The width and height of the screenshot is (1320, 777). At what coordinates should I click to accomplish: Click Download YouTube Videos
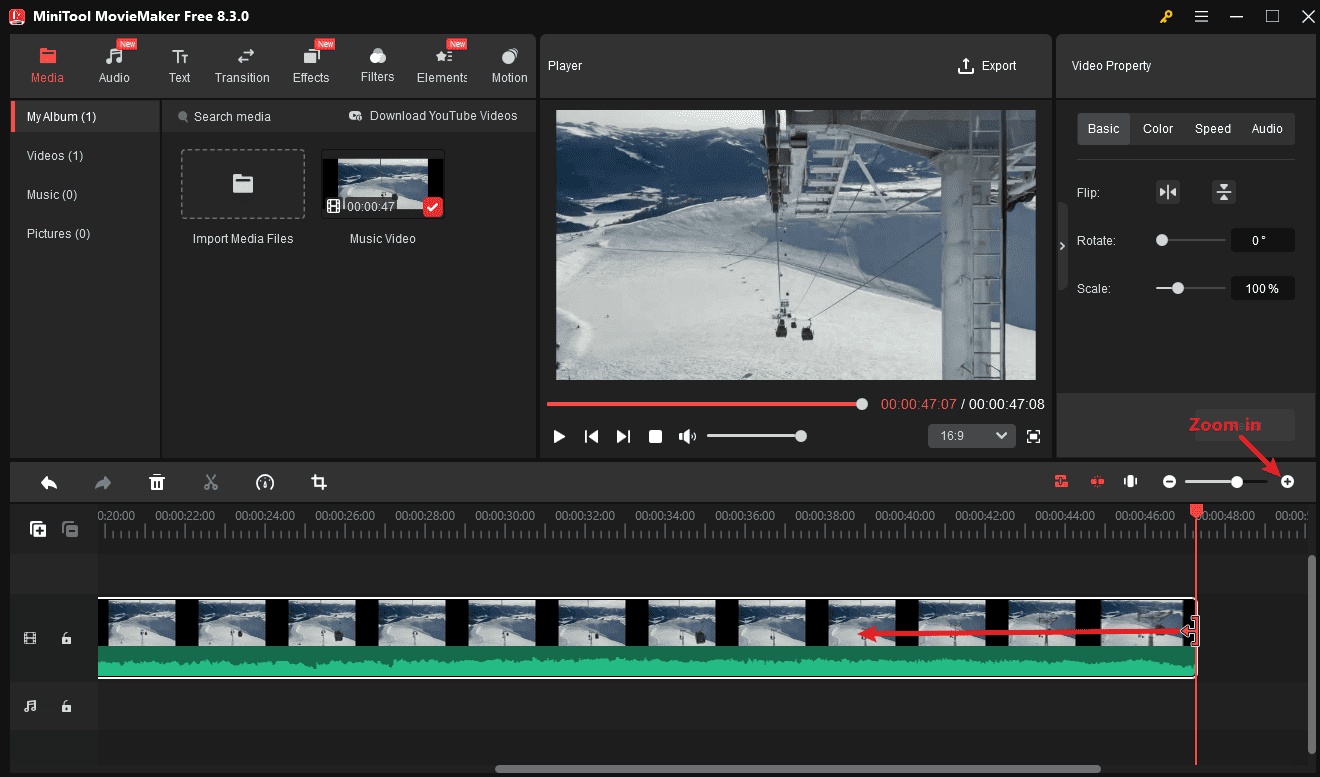pos(433,116)
